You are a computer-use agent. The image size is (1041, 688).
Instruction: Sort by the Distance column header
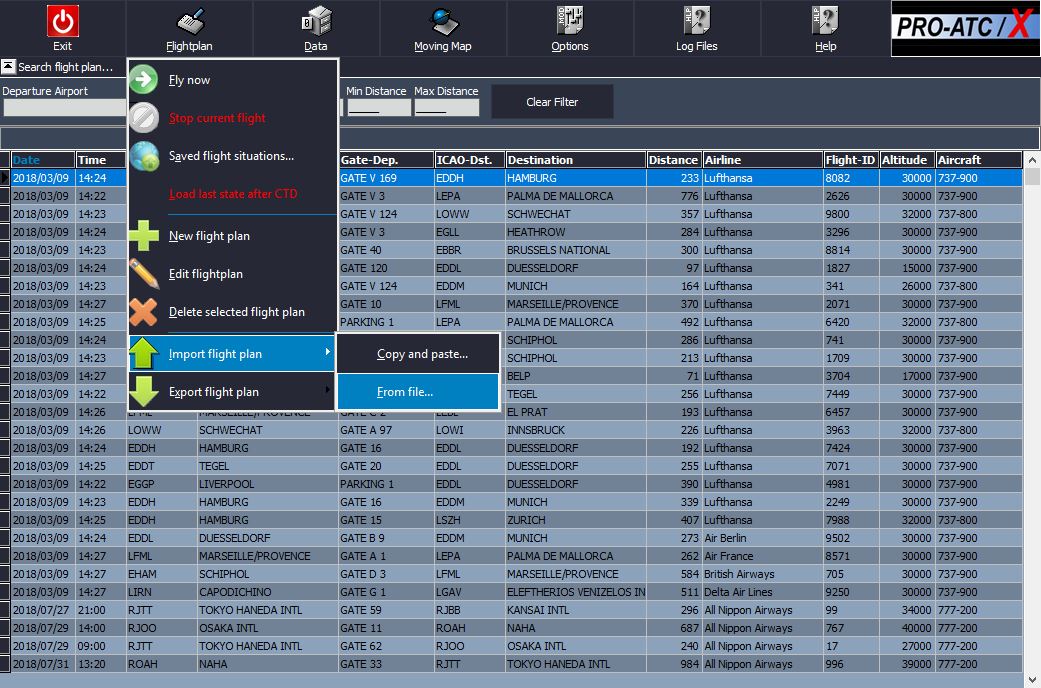click(x=674, y=160)
